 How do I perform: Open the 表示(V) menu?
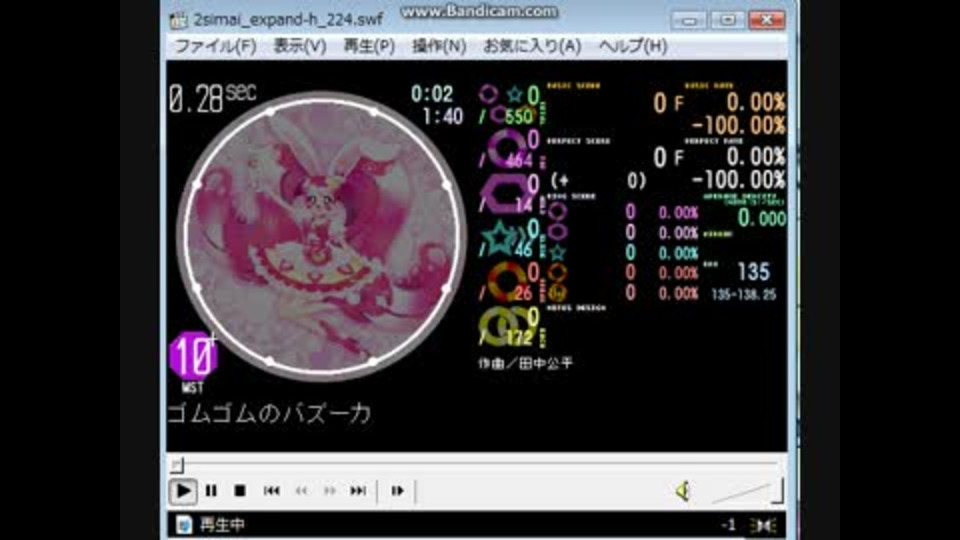(x=299, y=46)
